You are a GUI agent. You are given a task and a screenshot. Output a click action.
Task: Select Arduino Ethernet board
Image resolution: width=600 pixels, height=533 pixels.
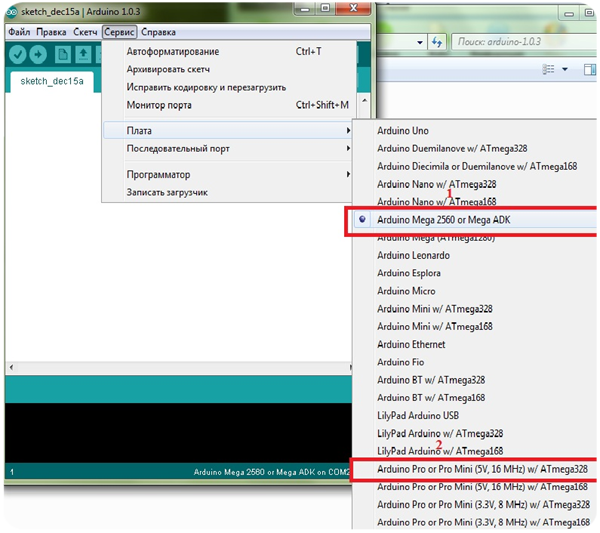click(x=474, y=344)
